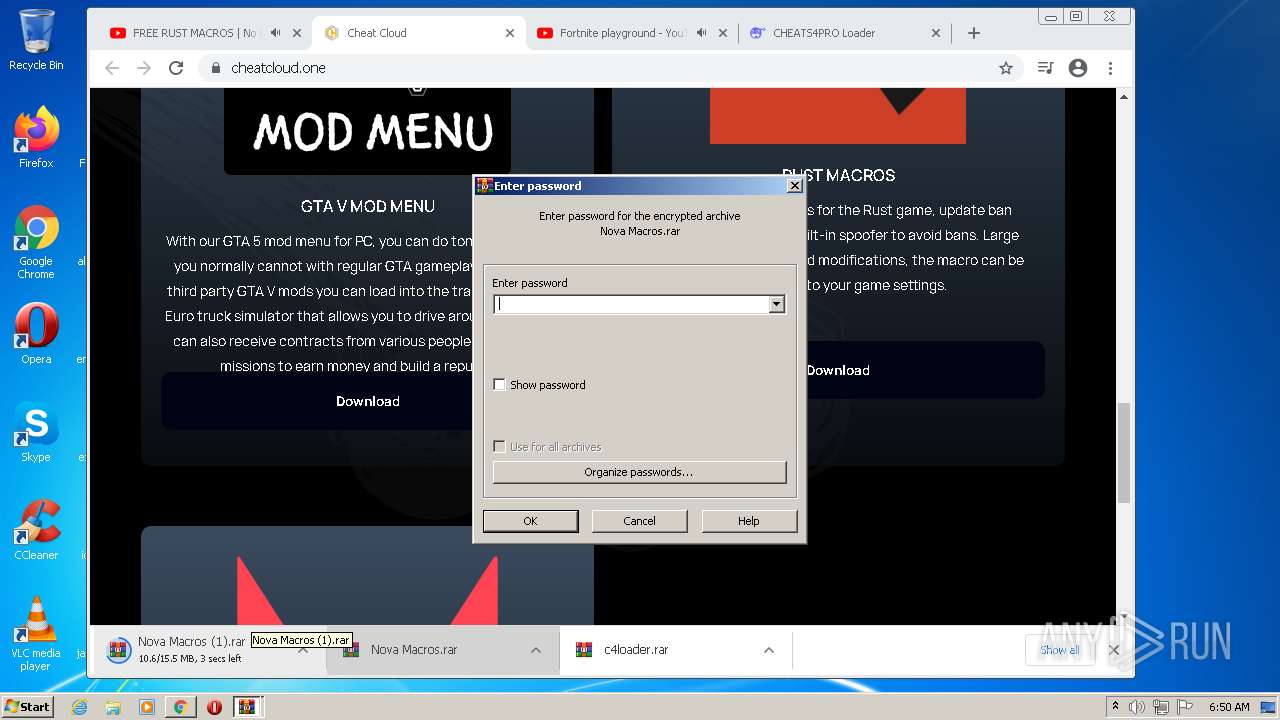
Task: Open volume control in system tray
Action: point(1136,707)
